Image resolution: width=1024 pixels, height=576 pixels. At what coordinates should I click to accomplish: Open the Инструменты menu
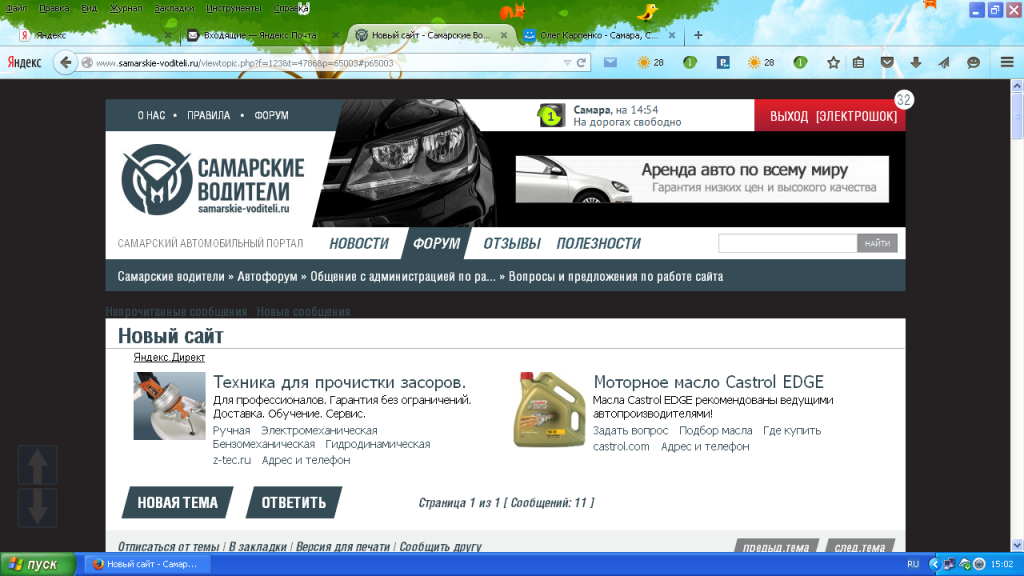pos(234,8)
